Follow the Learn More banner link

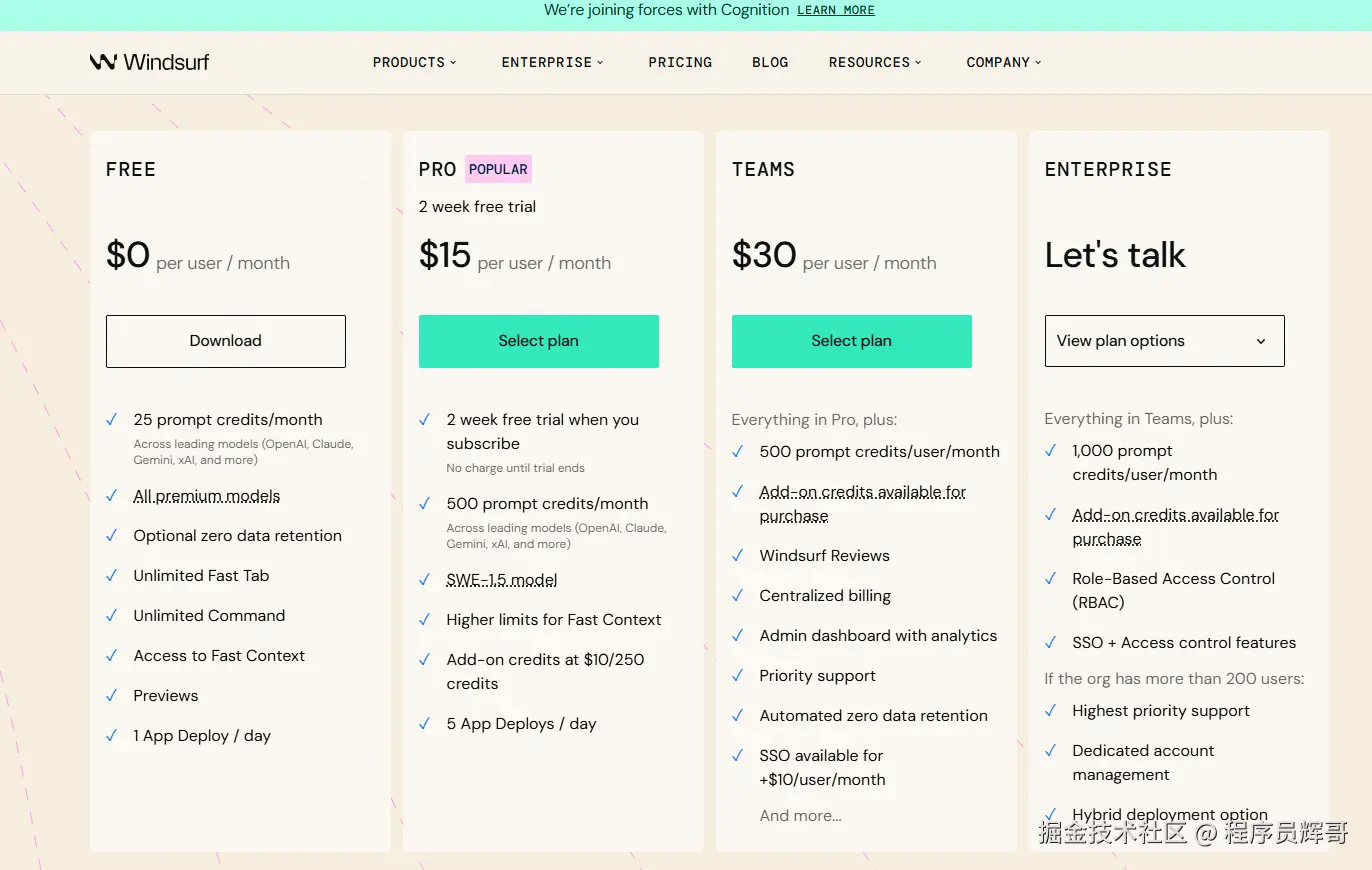pyautogui.click(x=836, y=10)
